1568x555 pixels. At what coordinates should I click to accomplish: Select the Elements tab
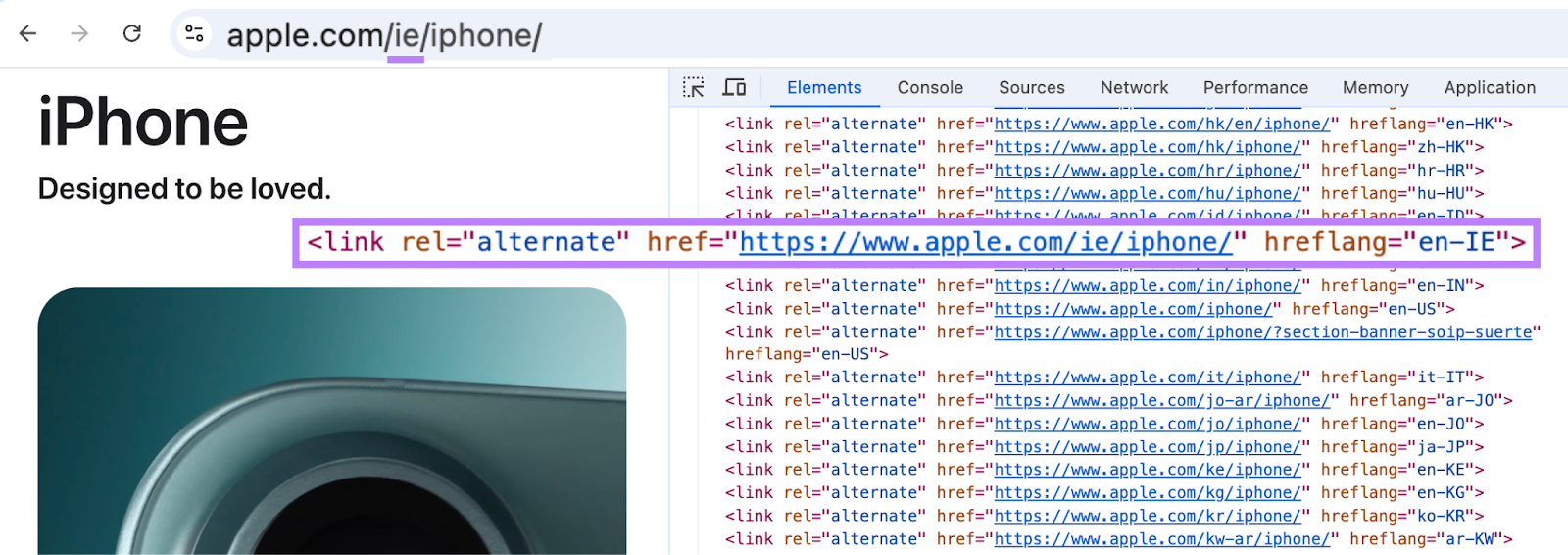tap(824, 88)
